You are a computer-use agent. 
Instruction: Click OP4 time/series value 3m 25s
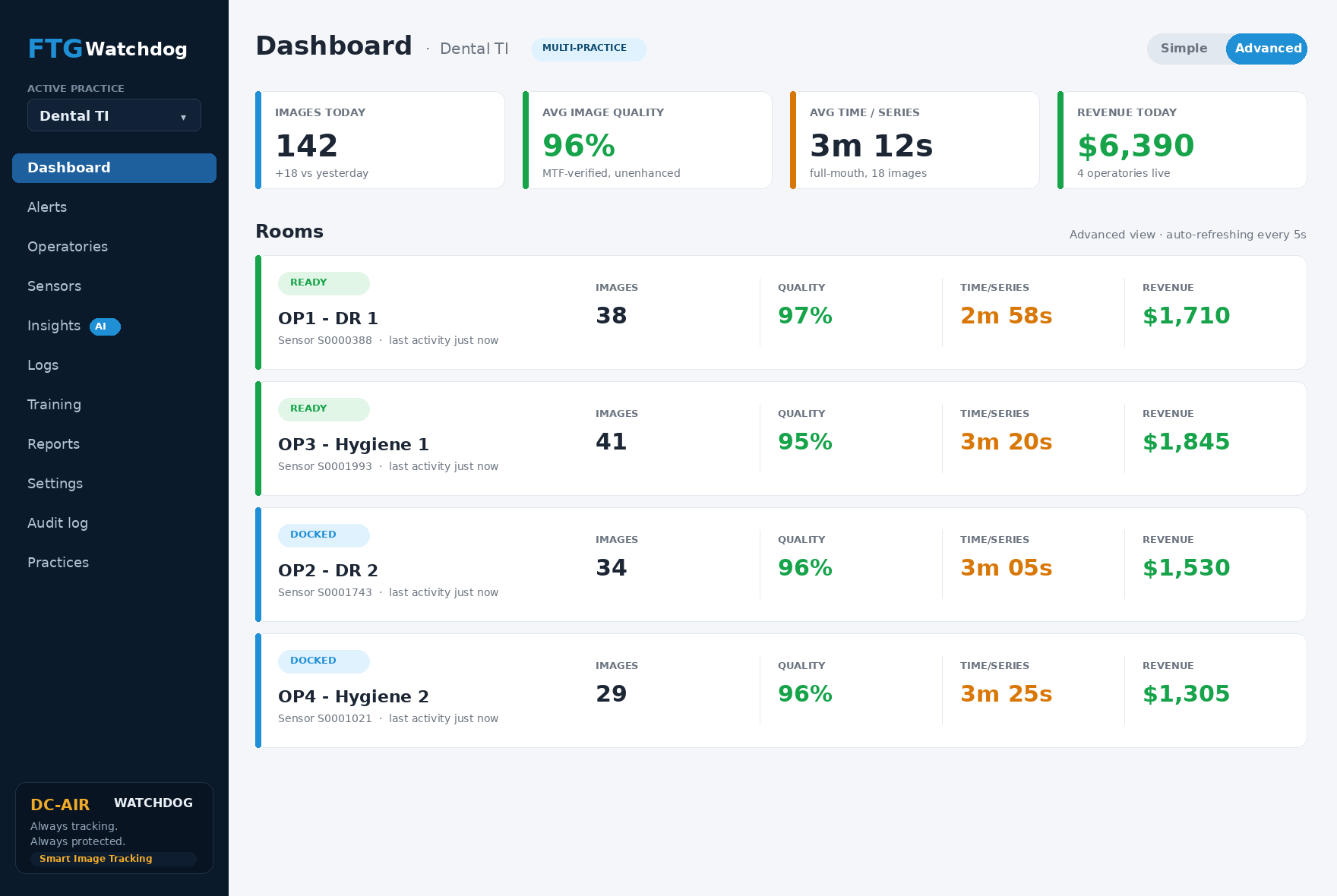click(x=1007, y=694)
